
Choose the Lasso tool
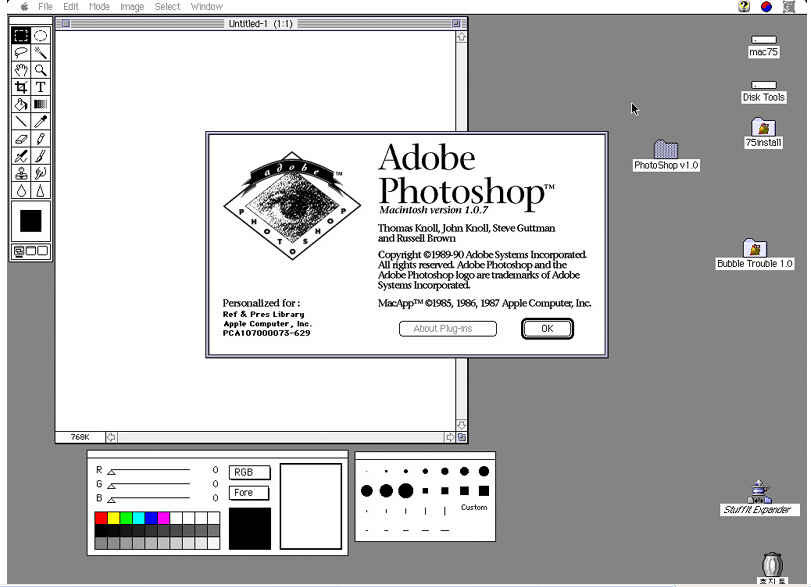[21, 52]
